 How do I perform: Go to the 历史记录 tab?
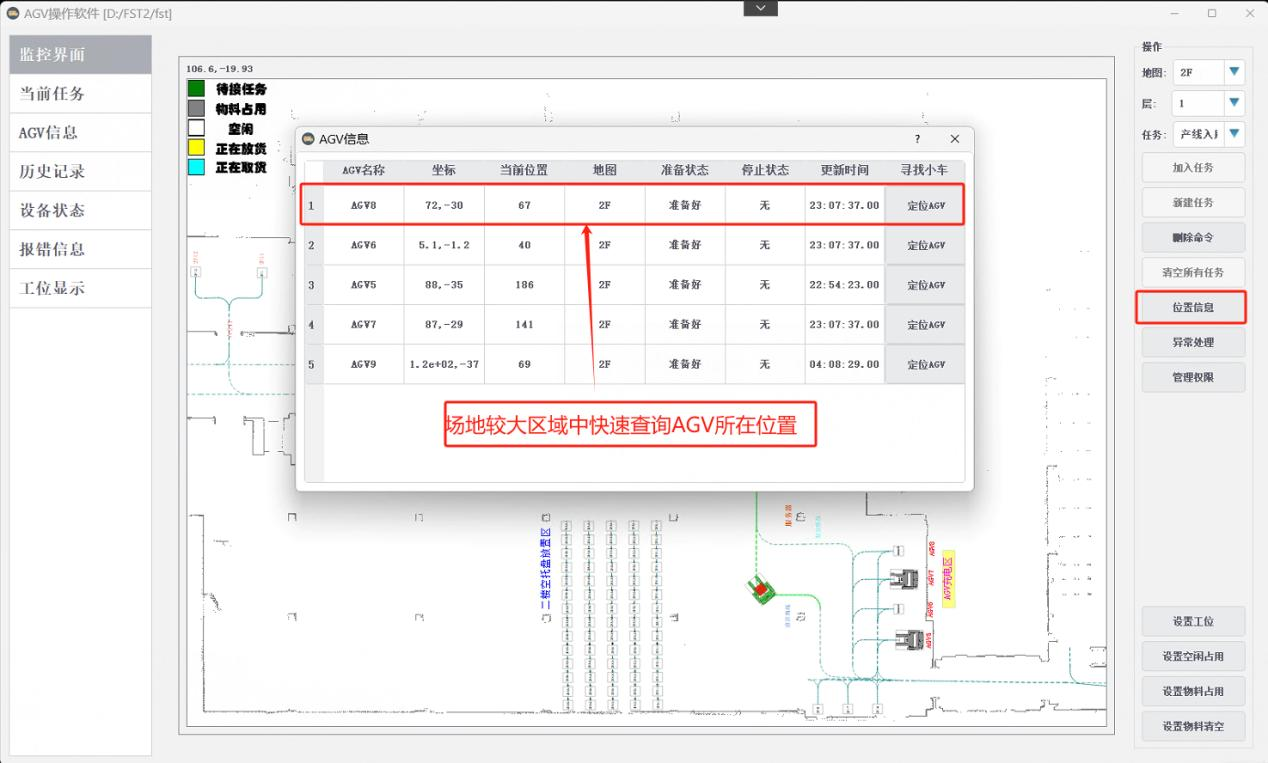[x=81, y=172]
